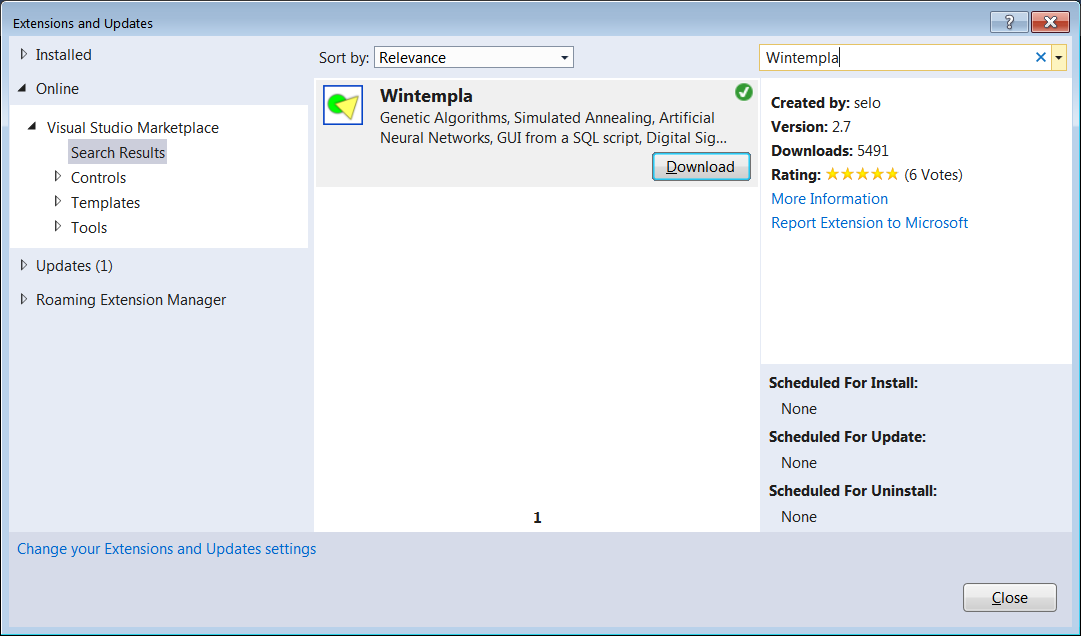Click page number 1

pyautogui.click(x=537, y=517)
